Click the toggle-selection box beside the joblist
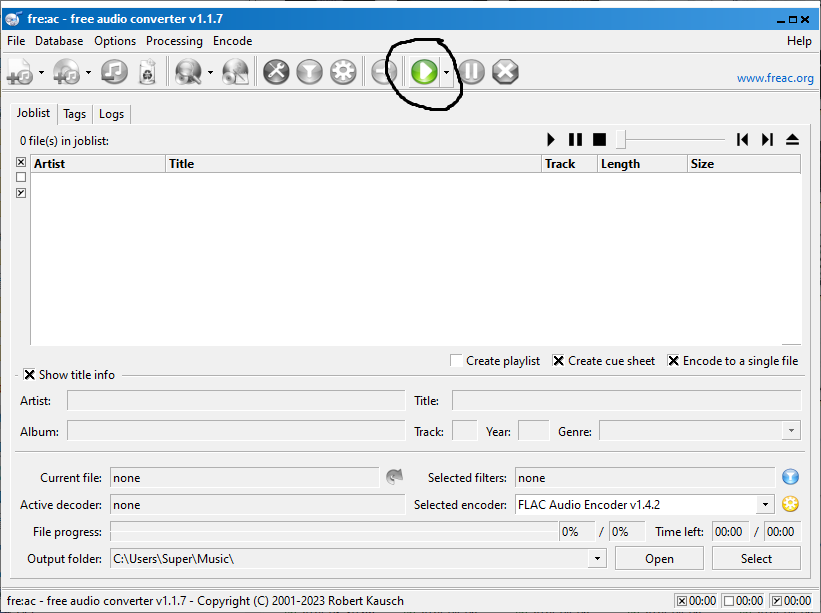821x613 pixels. (21, 193)
